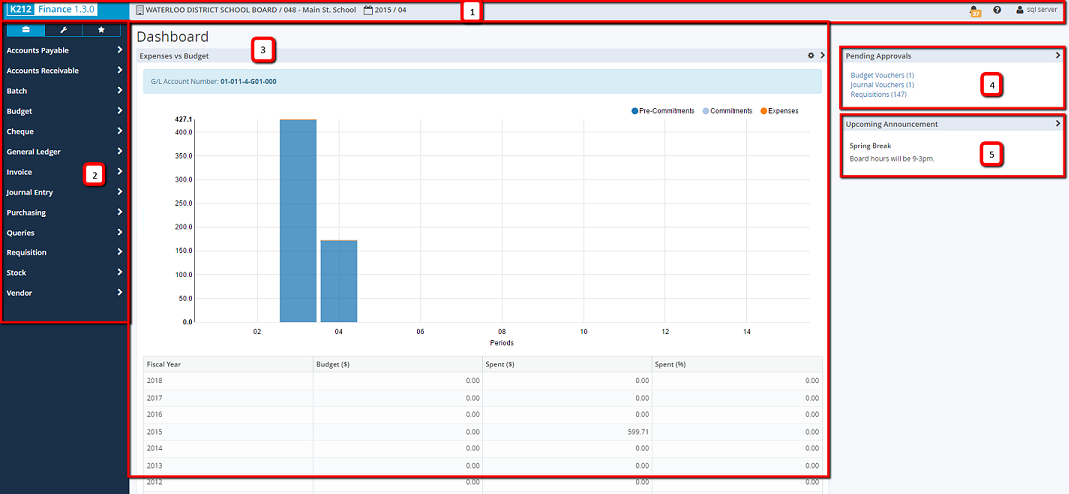Open the notifications bell with 37 badge
Viewport: 1069px width, 494px height.
point(975,10)
